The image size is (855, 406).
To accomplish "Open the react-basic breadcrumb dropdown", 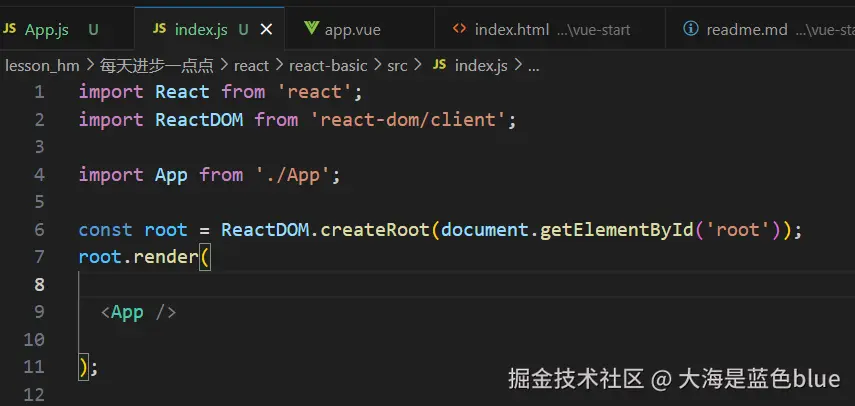I will (328, 66).
